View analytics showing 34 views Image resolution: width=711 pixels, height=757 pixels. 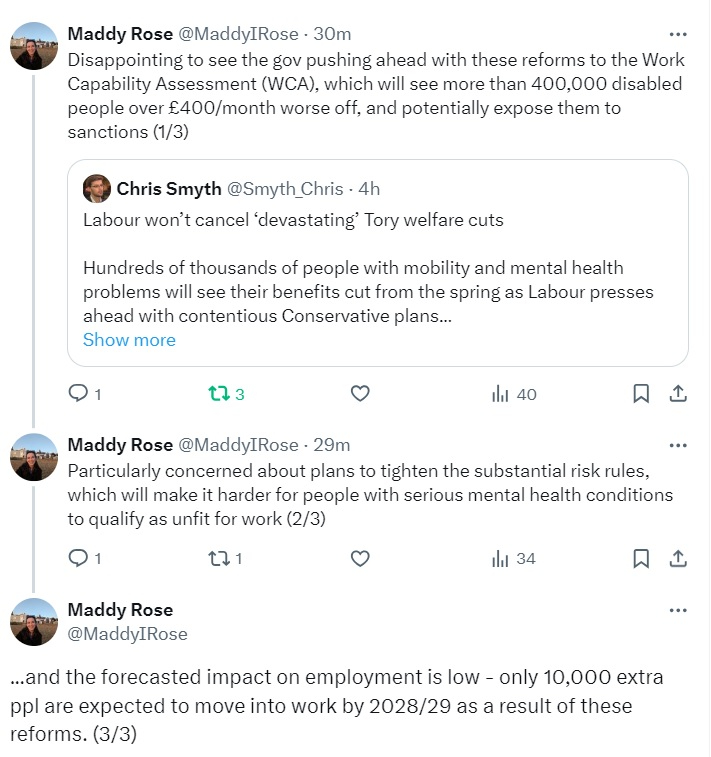tap(514, 558)
